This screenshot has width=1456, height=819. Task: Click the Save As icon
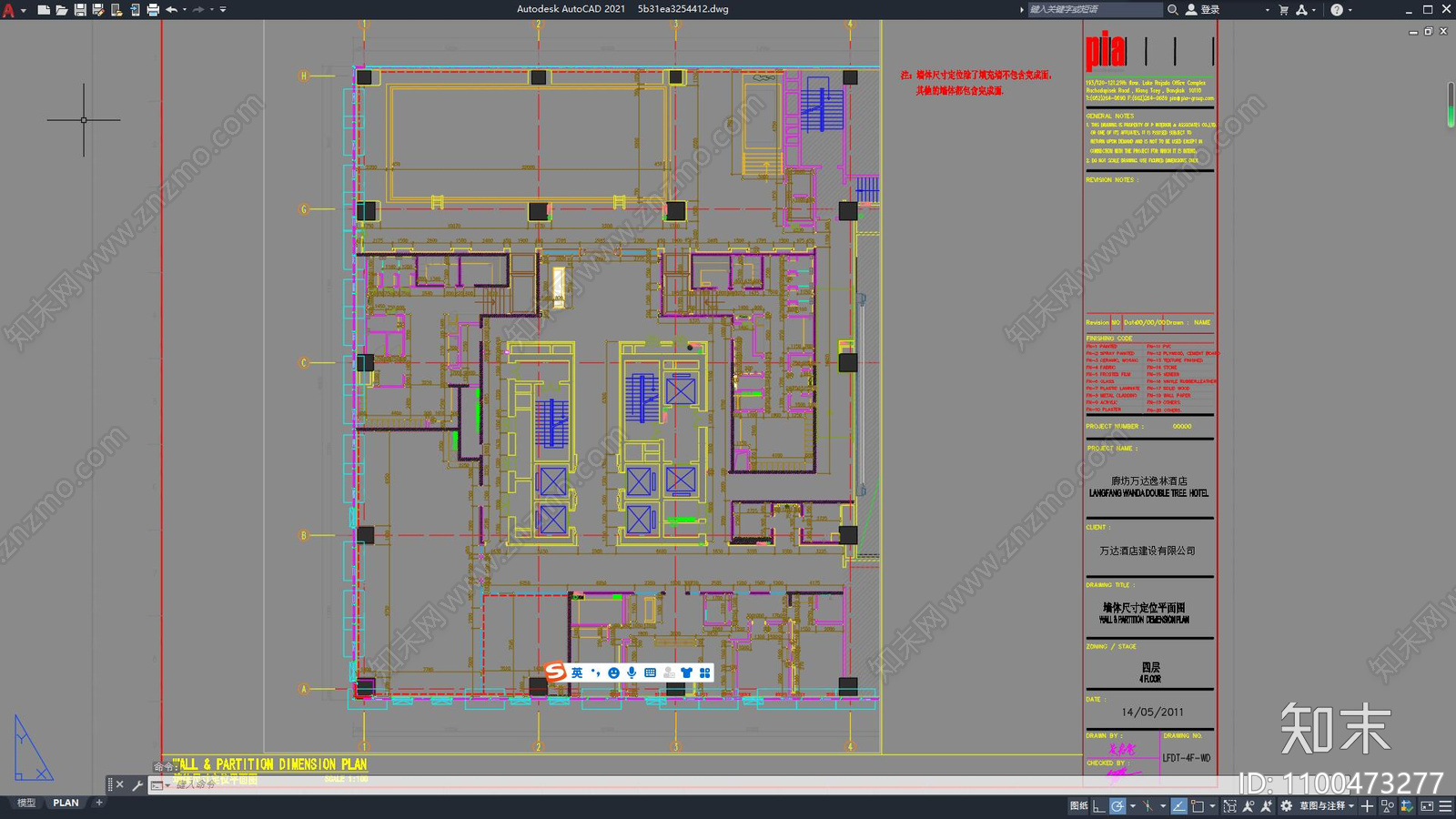coord(98,10)
